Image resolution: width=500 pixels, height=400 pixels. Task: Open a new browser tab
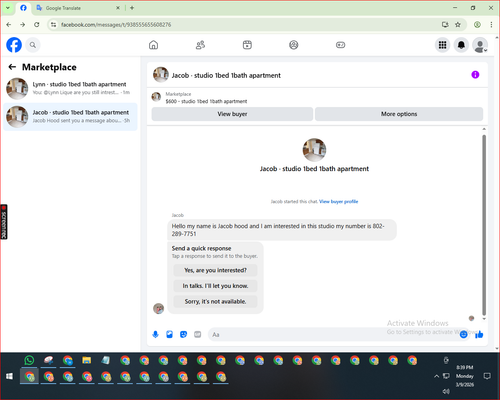pyautogui.click(x=132, y=8)
